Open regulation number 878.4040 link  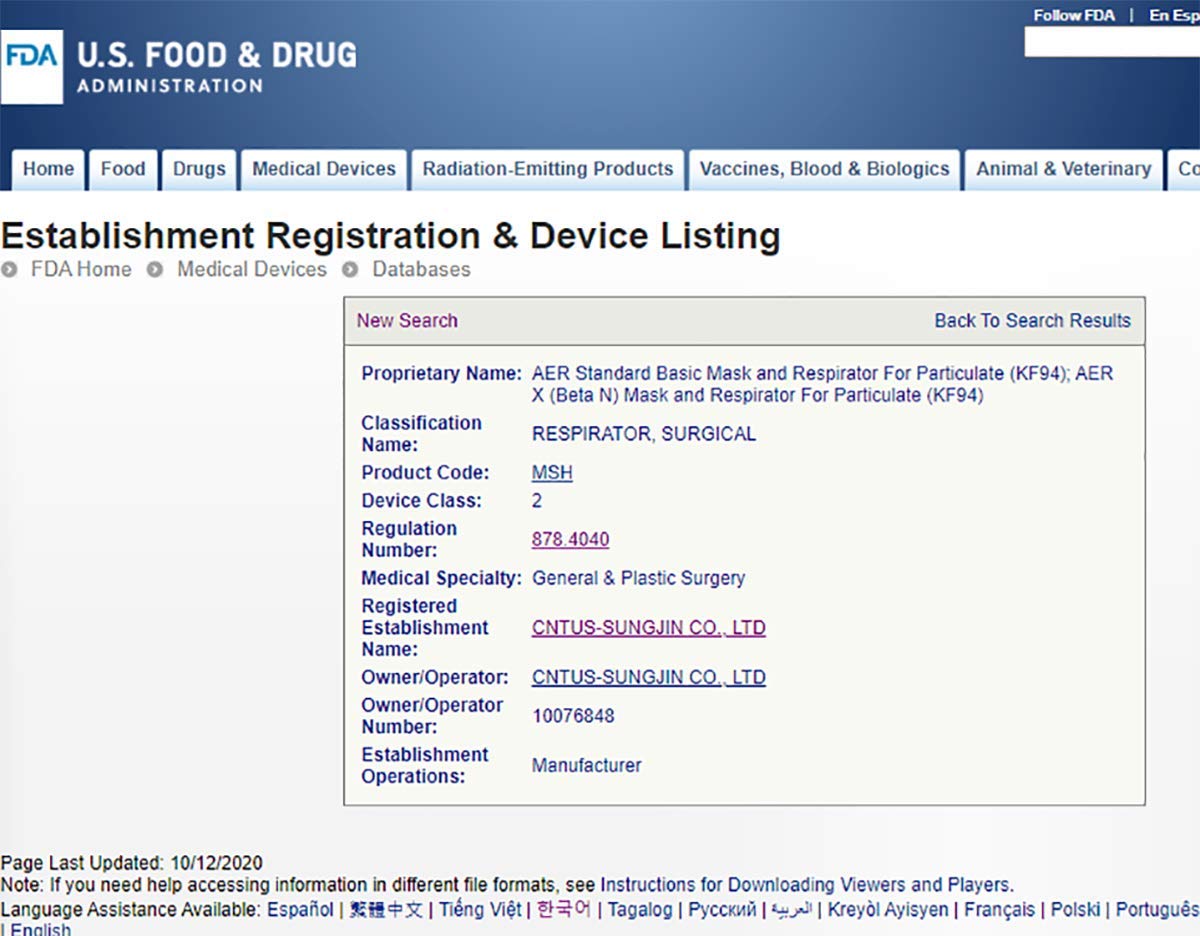point(570,540)
